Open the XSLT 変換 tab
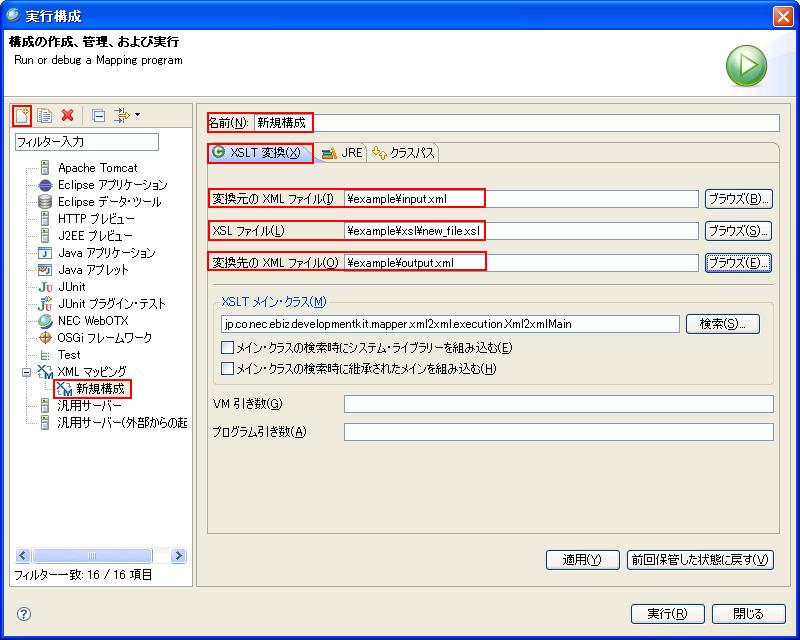800x640 pixels. click(x=257, y=153)
